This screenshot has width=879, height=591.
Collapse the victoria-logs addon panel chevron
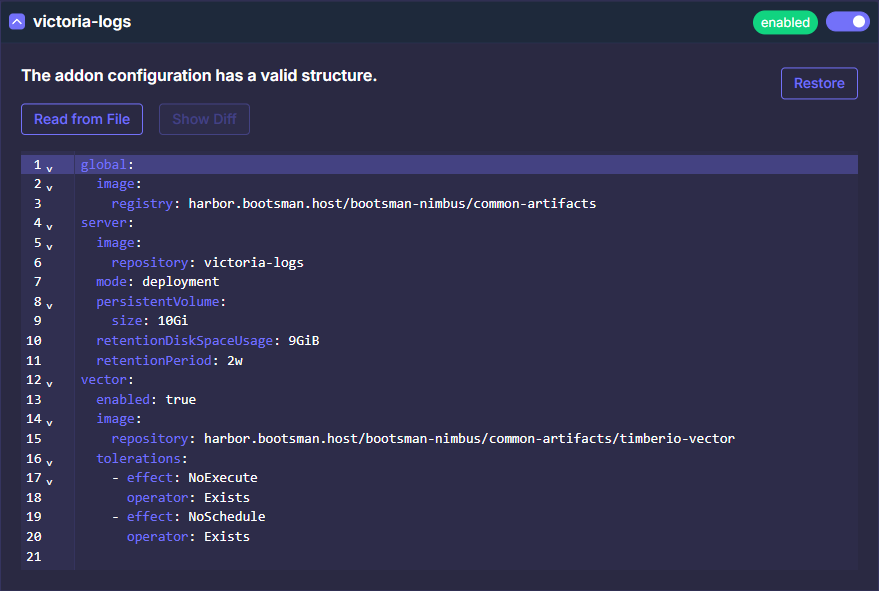coord(17,22)
